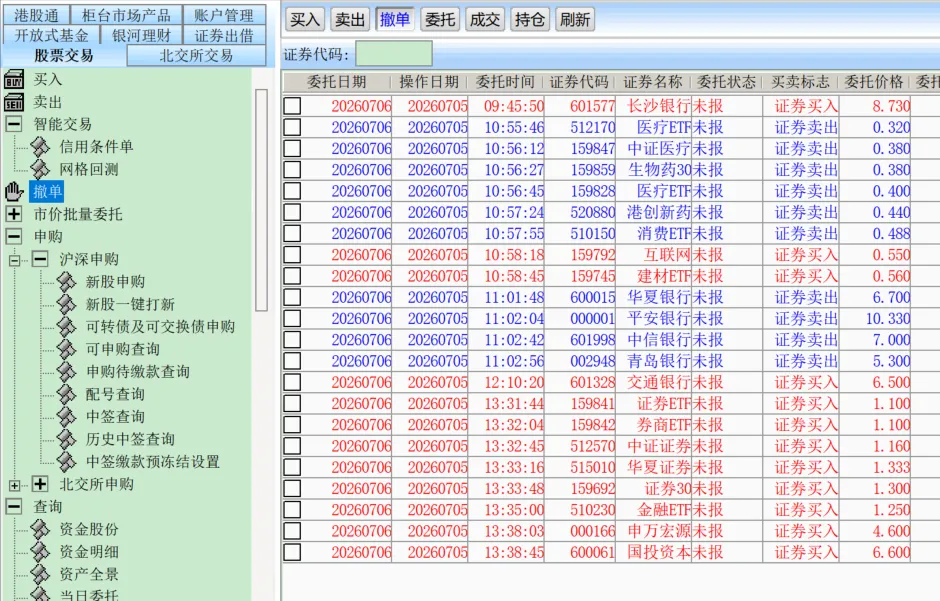
Task: Click the BUY icon beside 买入
Action: [14, 79]
